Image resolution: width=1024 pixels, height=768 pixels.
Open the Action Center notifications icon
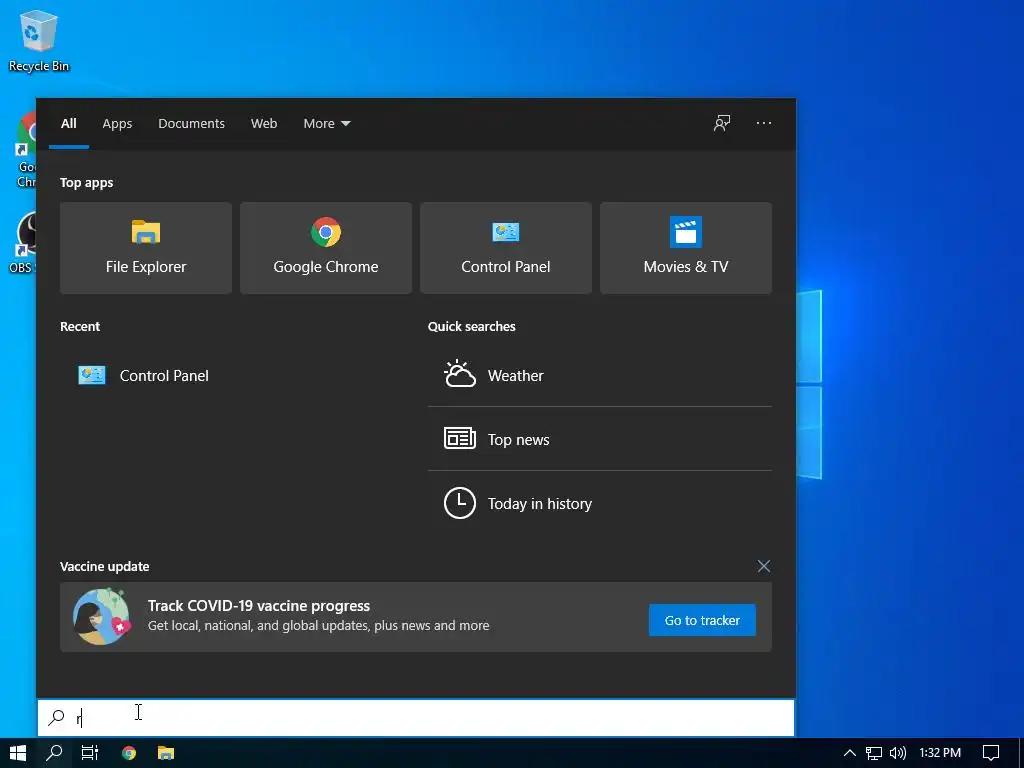tap(991, 753)
